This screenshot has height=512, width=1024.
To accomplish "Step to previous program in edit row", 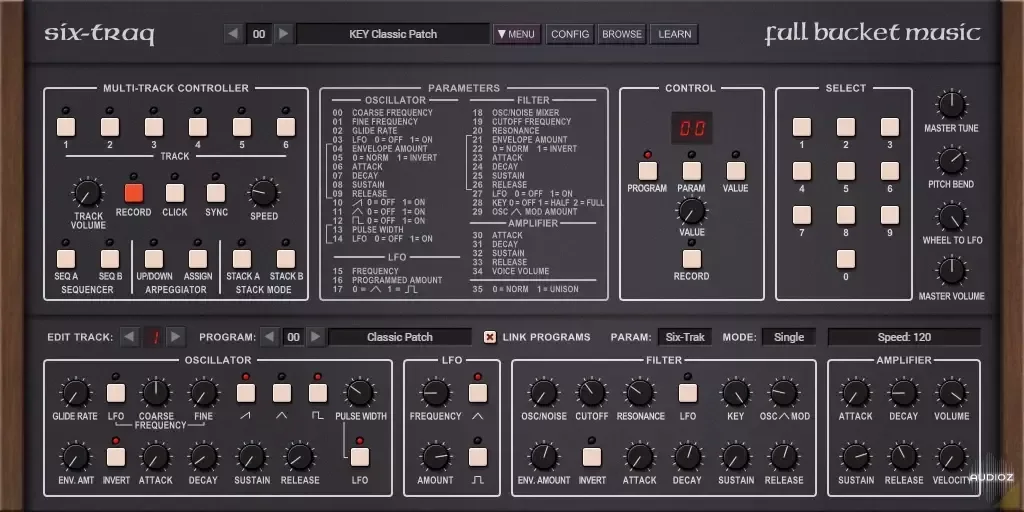I will coord(268,337).
